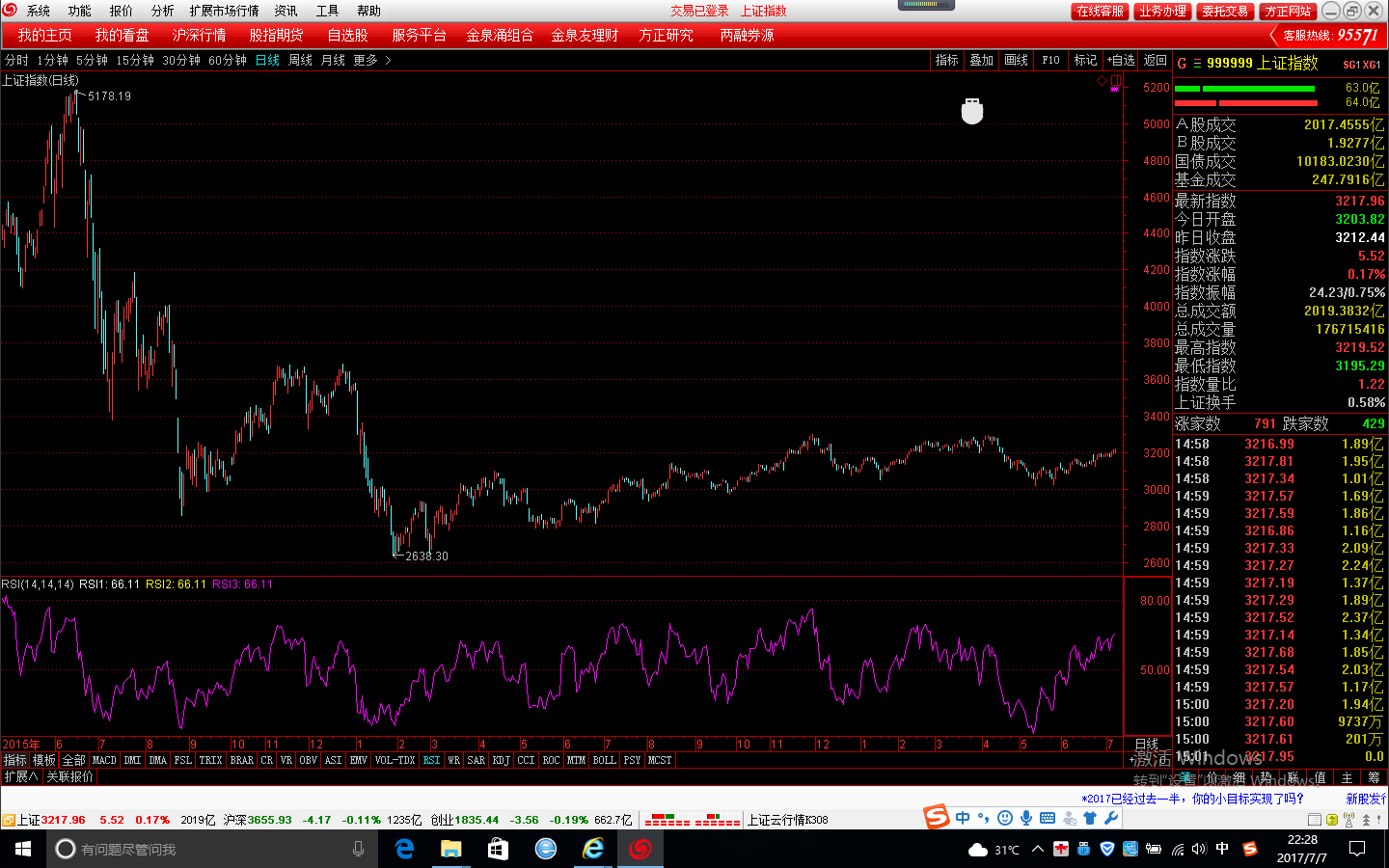1389x868 pixels.
Task: Open the Windows Start menu
Action: [x=23, y=849]
